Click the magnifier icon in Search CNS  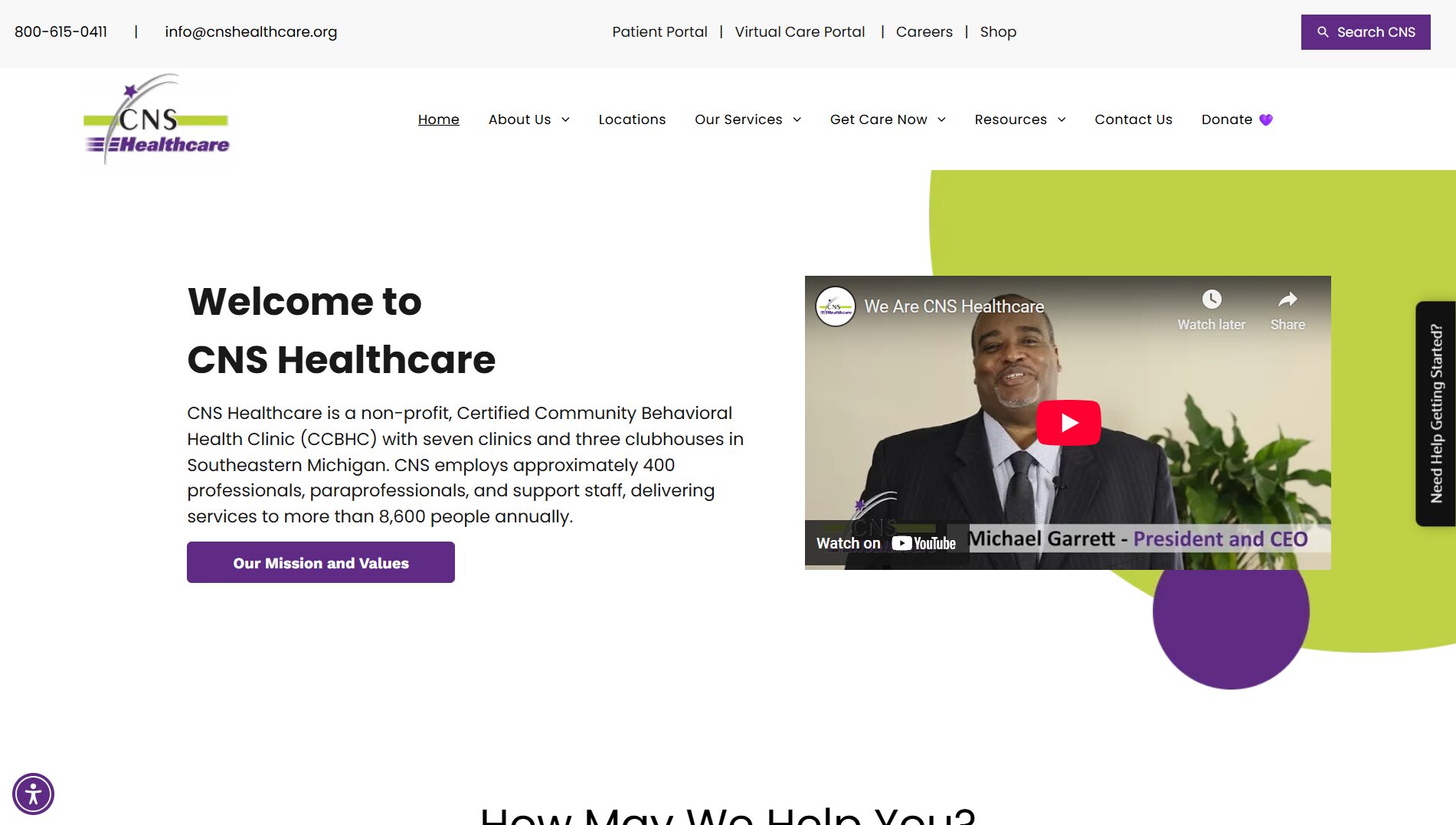(1323, 32)
